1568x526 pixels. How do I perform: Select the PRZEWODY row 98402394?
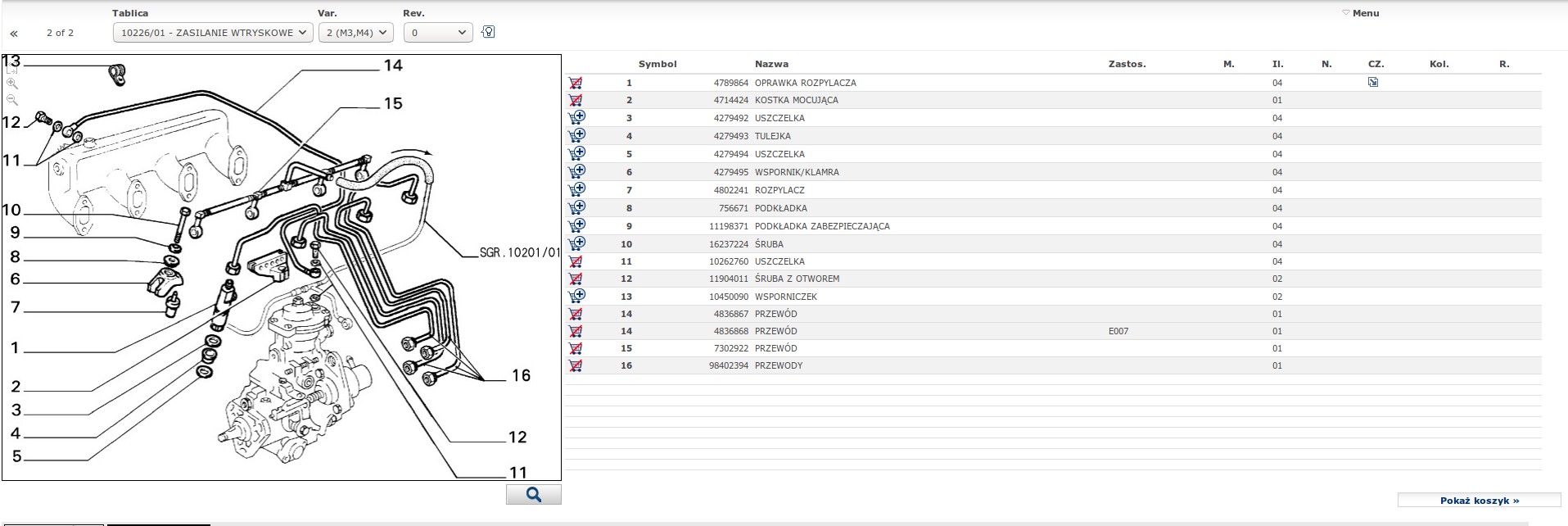tap(778, 365)
